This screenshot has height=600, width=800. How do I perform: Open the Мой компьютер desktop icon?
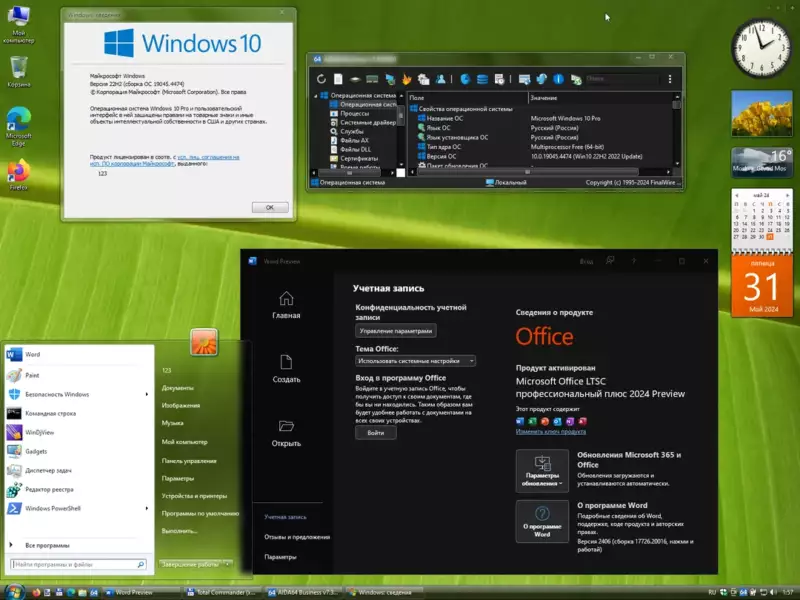19,23
